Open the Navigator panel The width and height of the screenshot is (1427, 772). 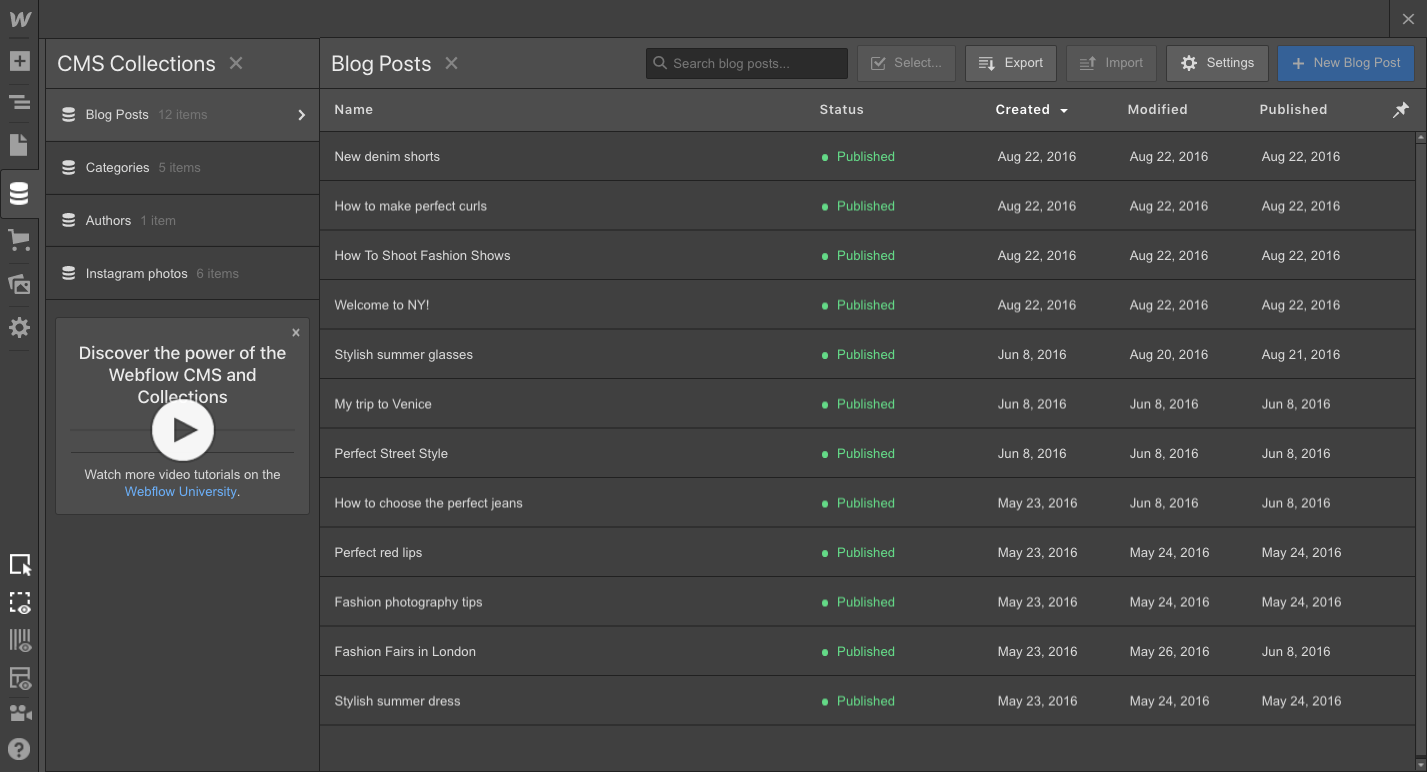tap(19, 102)
